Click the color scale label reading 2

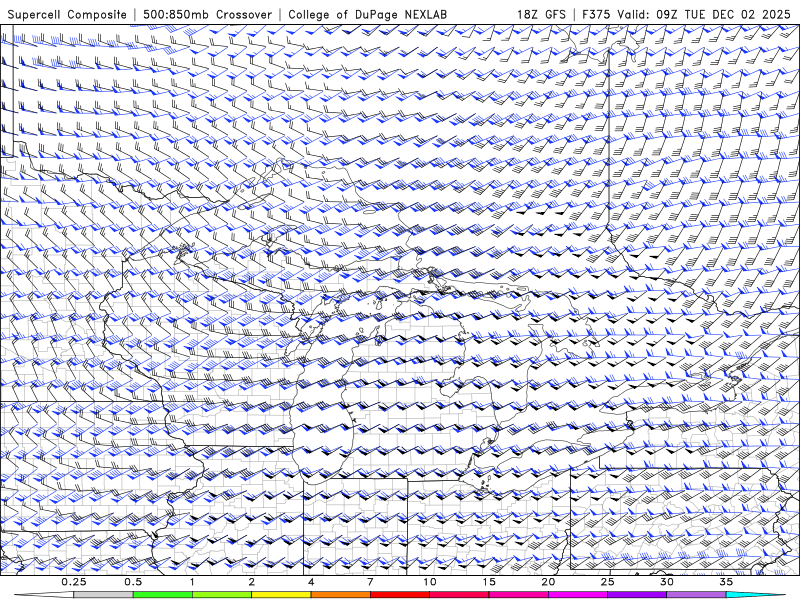point(252,582)
